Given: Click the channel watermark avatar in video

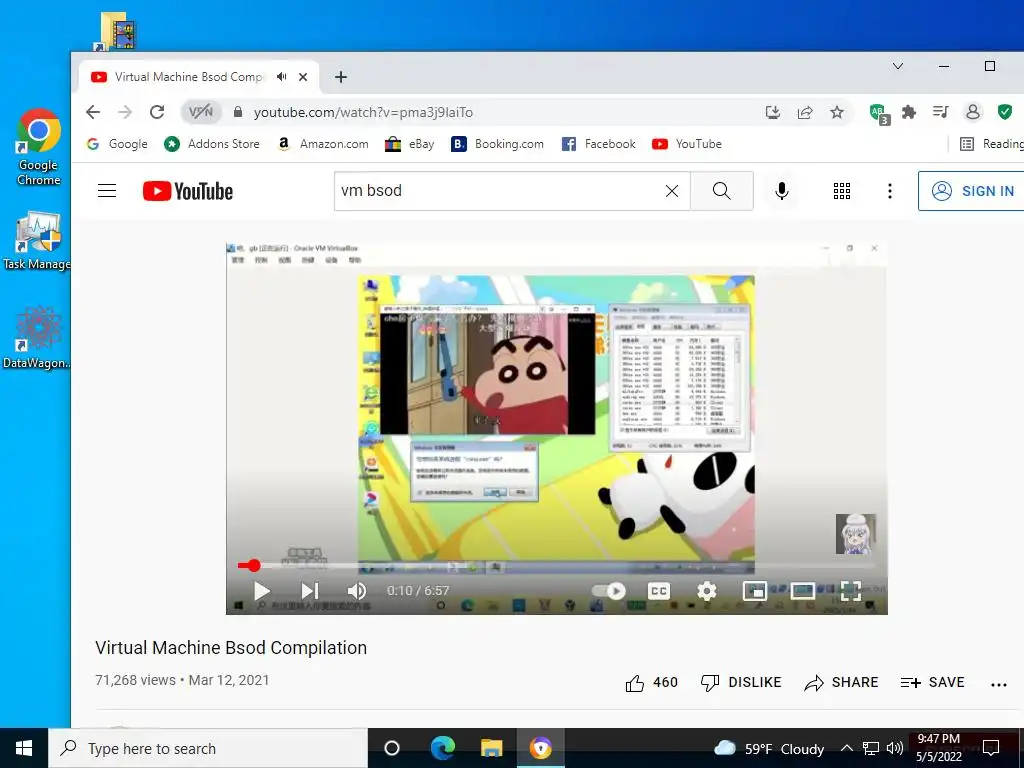Looking at the screenshot, I should tap(856, 534).
